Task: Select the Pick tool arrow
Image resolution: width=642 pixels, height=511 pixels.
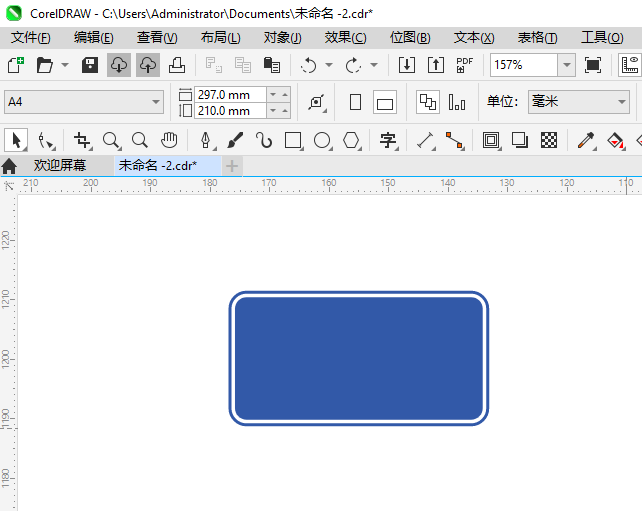Action: pos(16,140)
